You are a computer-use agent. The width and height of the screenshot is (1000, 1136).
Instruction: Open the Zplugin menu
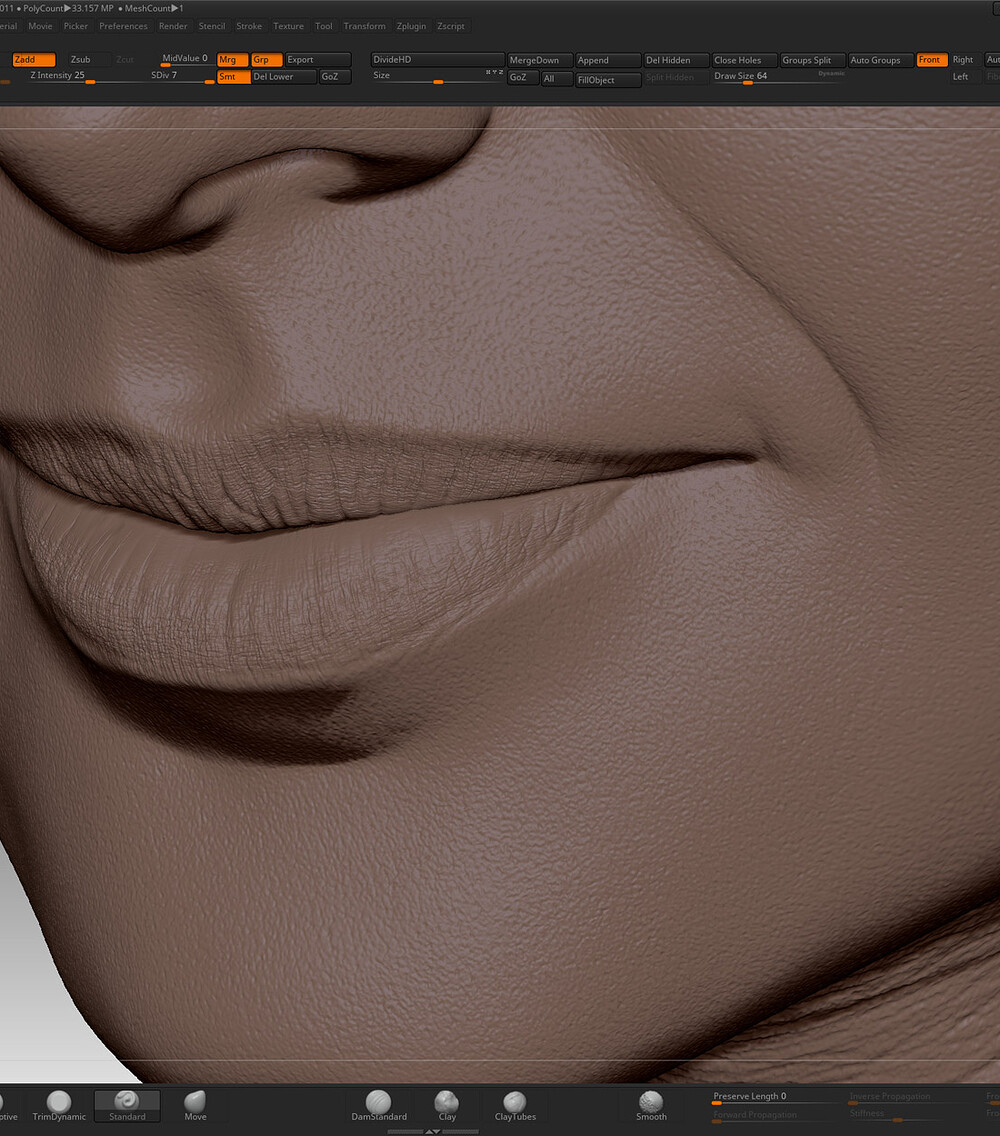412,26
